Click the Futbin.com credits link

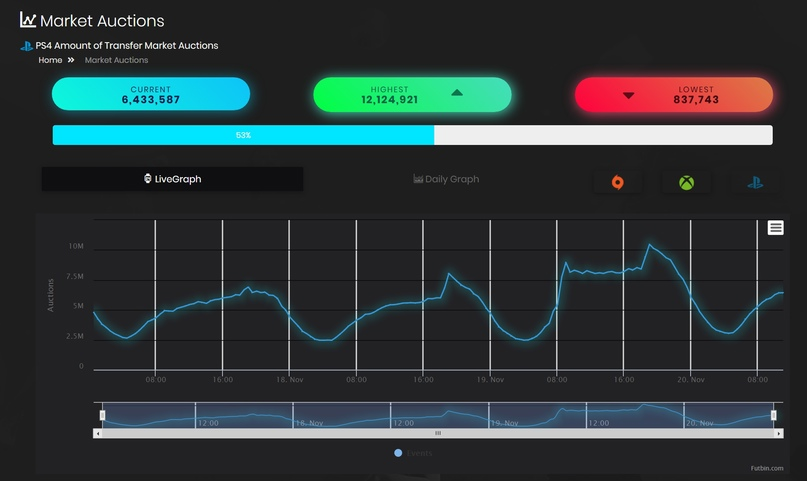tap(767, 468)
